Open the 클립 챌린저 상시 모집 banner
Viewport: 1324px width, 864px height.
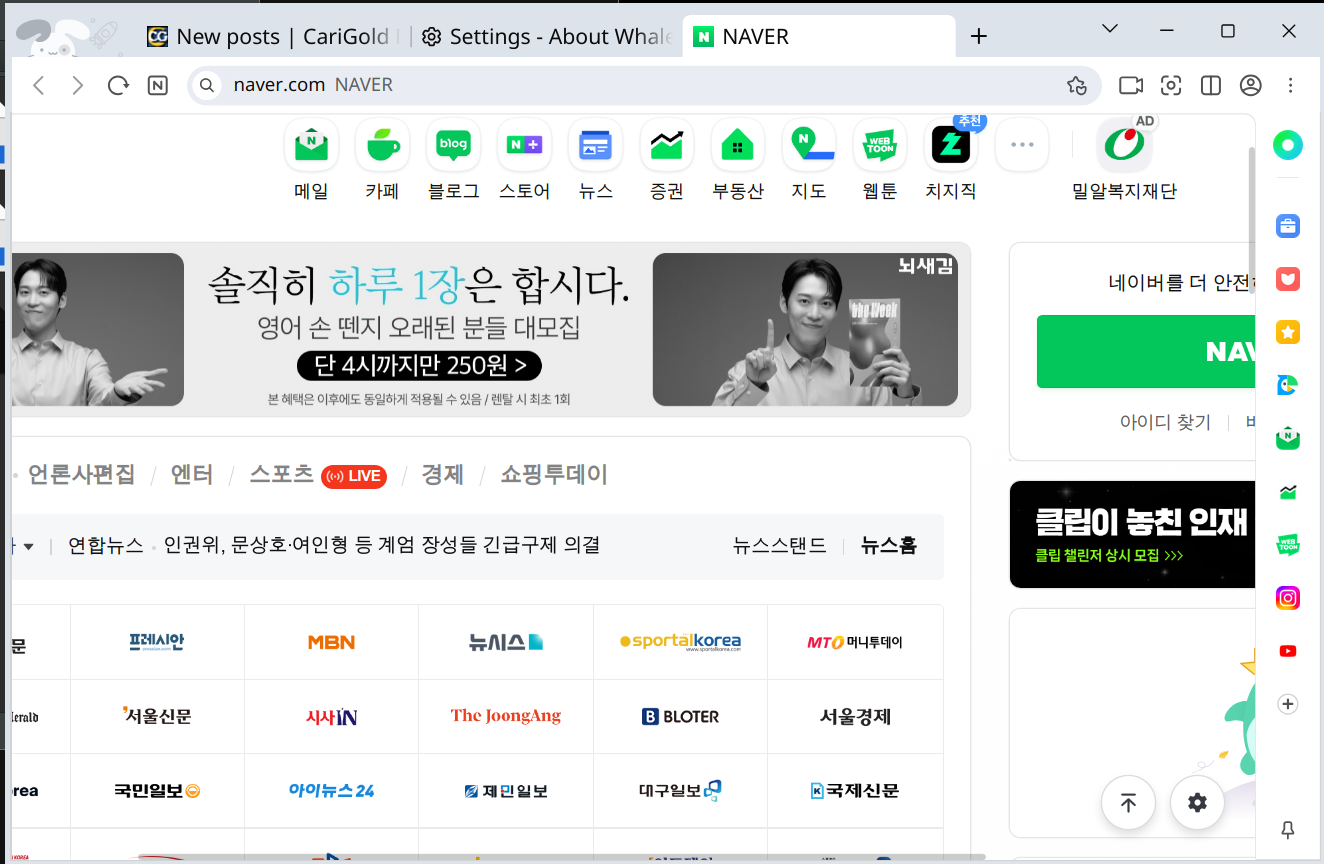(1132, 534)
